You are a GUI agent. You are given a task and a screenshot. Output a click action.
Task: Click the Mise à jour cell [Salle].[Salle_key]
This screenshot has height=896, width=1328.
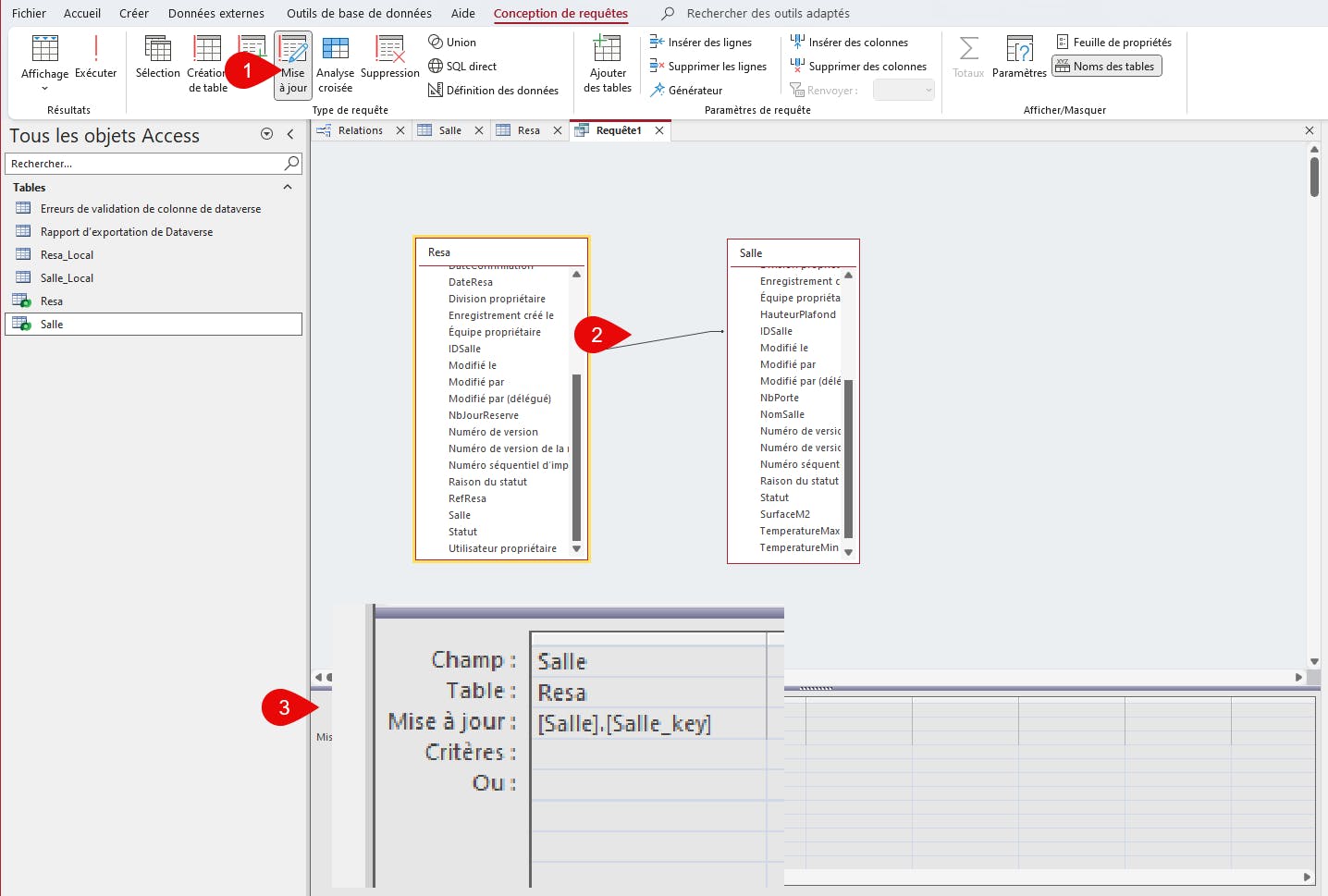pos(649,723)
